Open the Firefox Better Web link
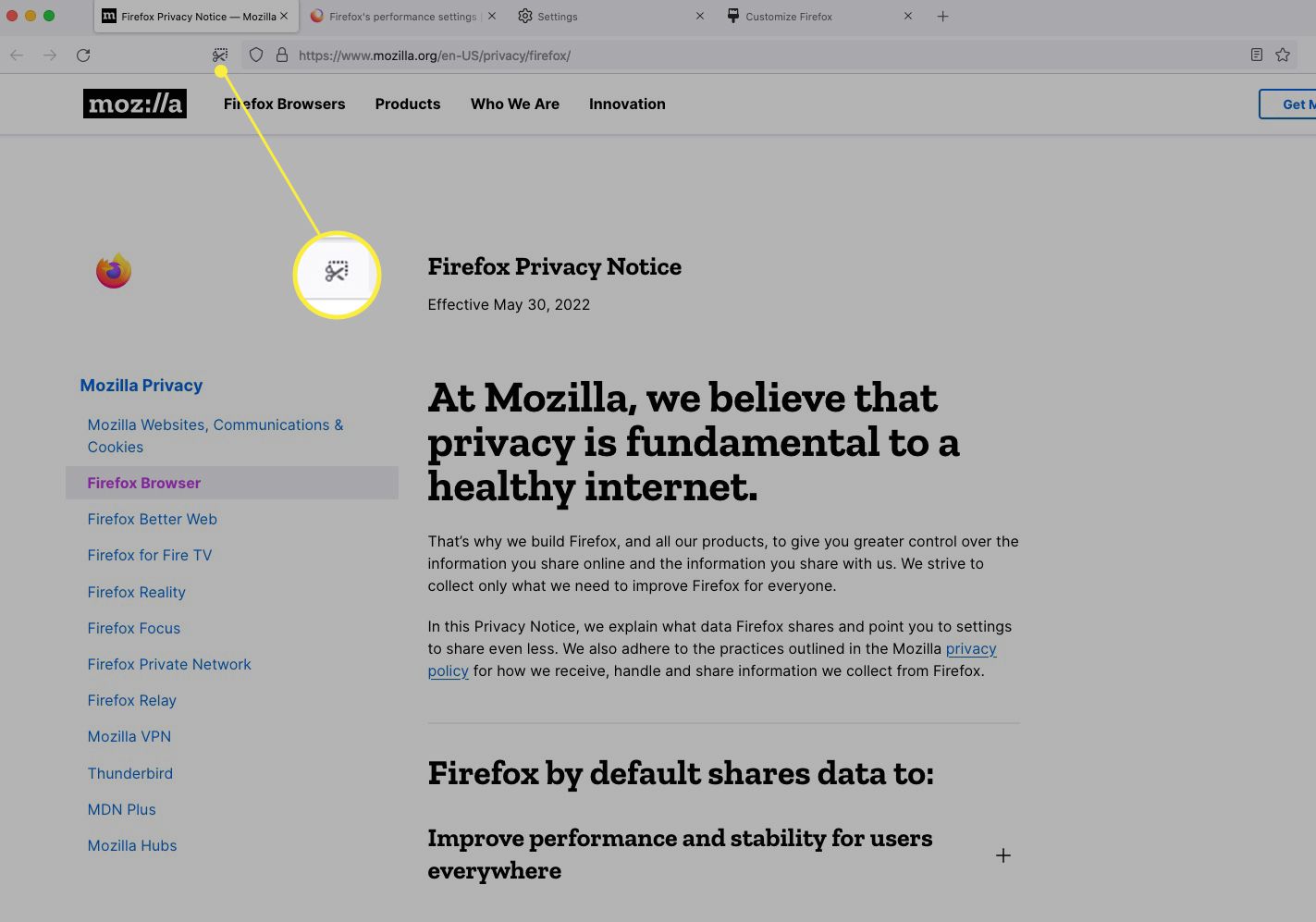1316x922 pixels. (x=153, y=519)
